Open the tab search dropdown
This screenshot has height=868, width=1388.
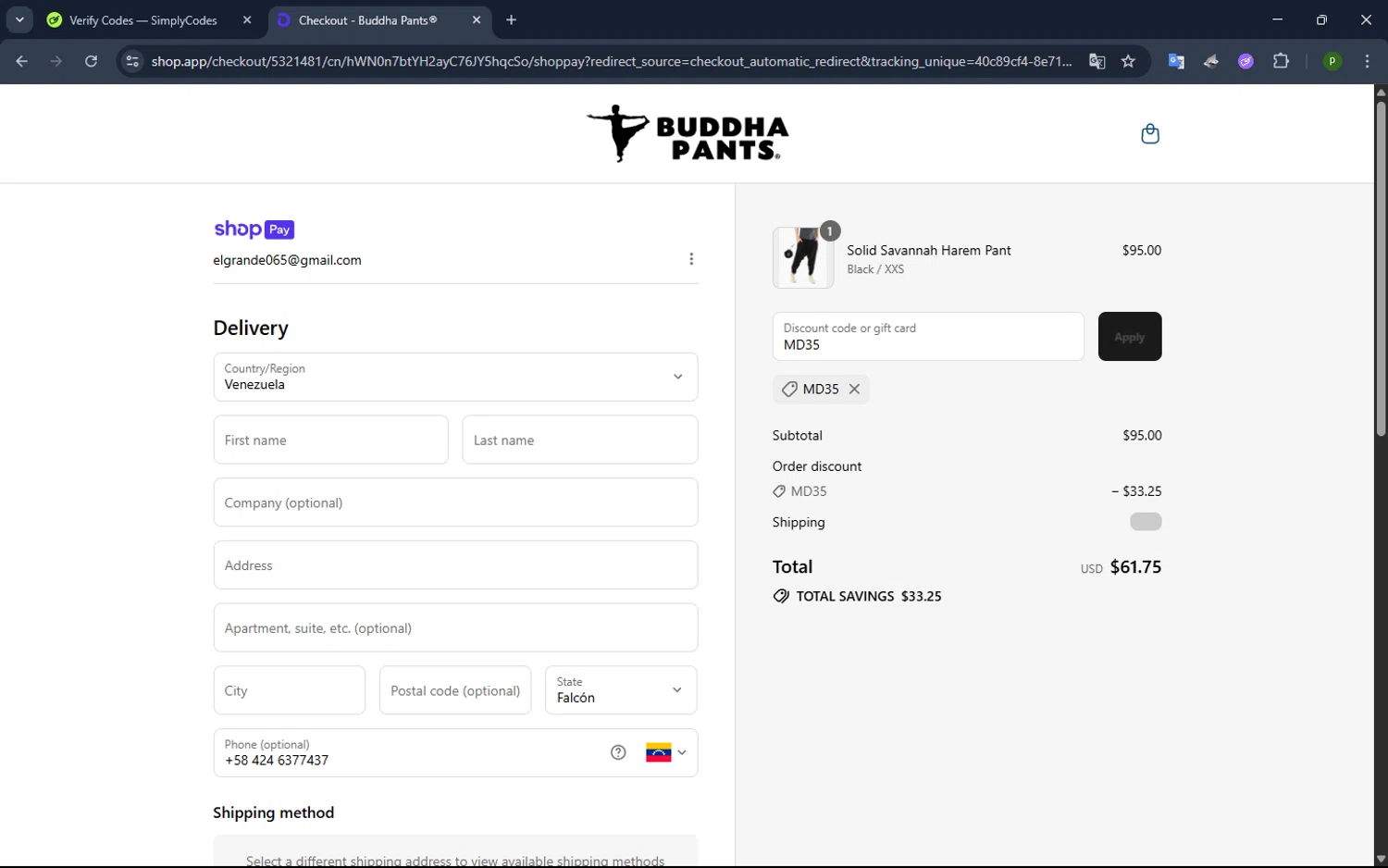click(x=19, y=19)
